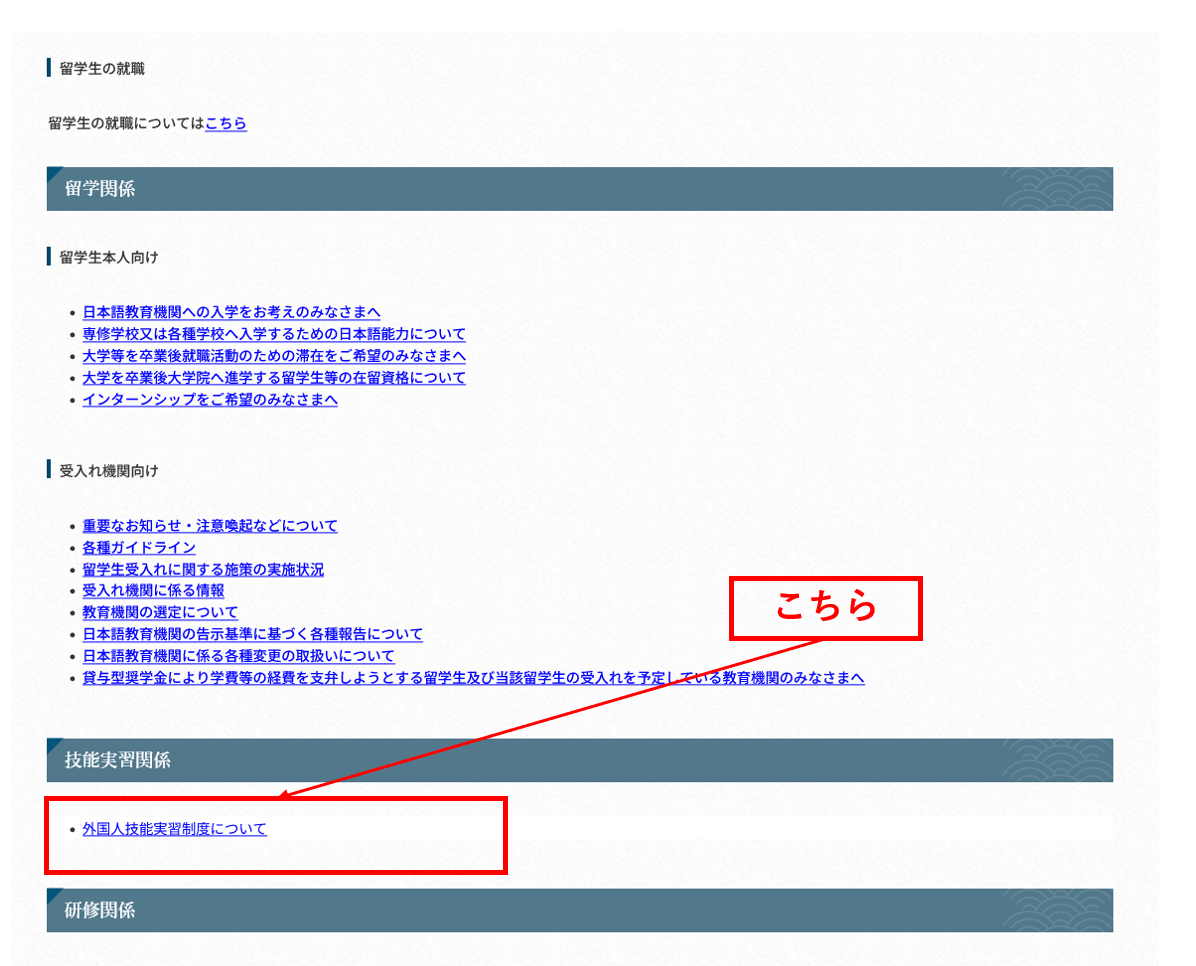The height and width of the screenshot is (966, 1196).
Task: Click the blue こちら link about 留学生の就職
Action: point(226,124)
